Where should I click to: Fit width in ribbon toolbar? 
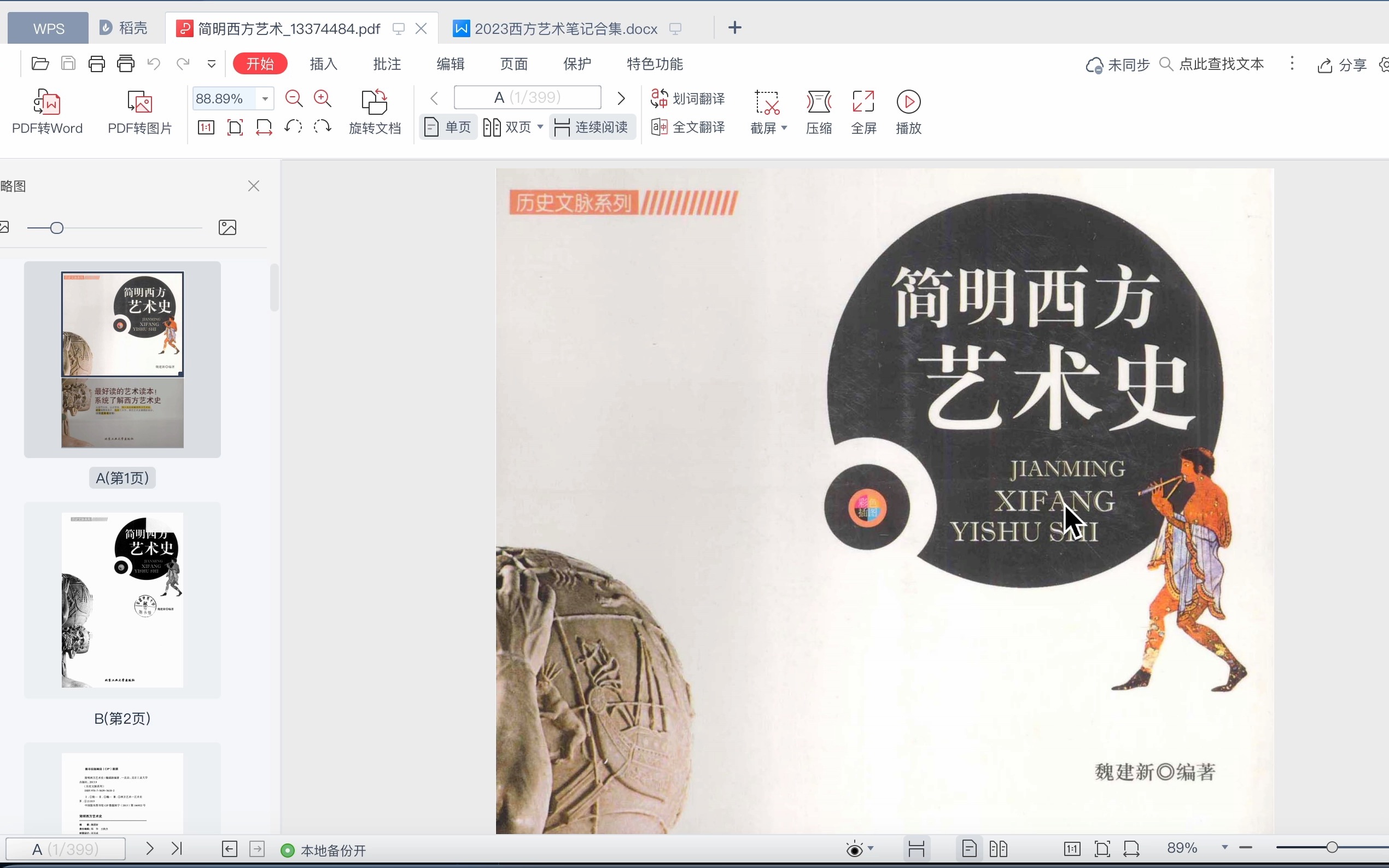tap(264, 127)
